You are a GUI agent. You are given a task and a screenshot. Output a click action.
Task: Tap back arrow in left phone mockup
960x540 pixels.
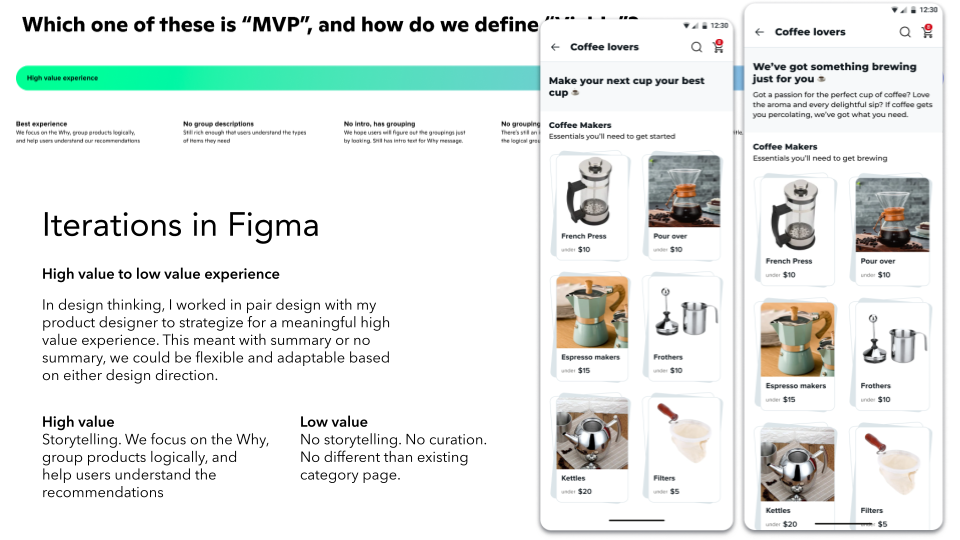click(555, 47)
